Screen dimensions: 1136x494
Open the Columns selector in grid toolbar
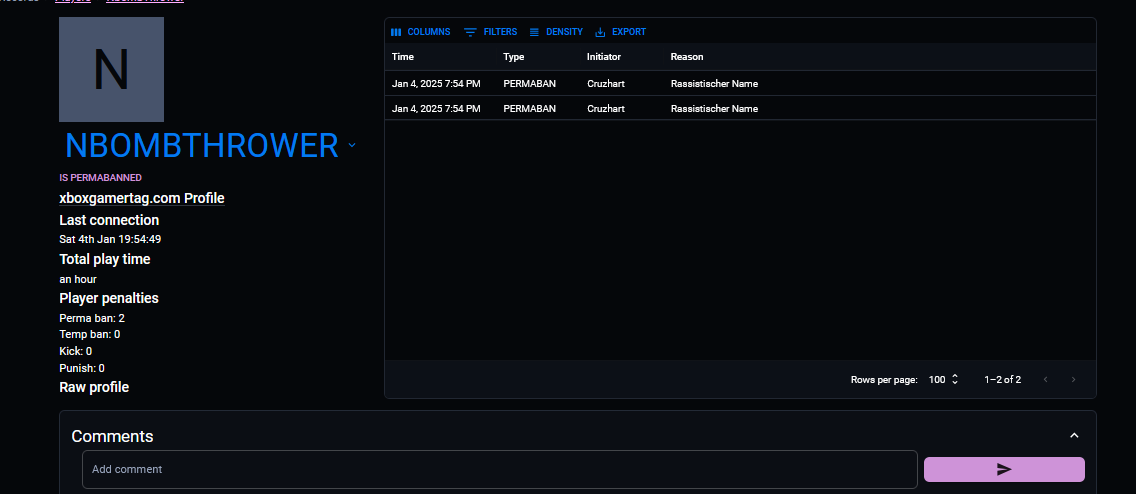point(420,32)
